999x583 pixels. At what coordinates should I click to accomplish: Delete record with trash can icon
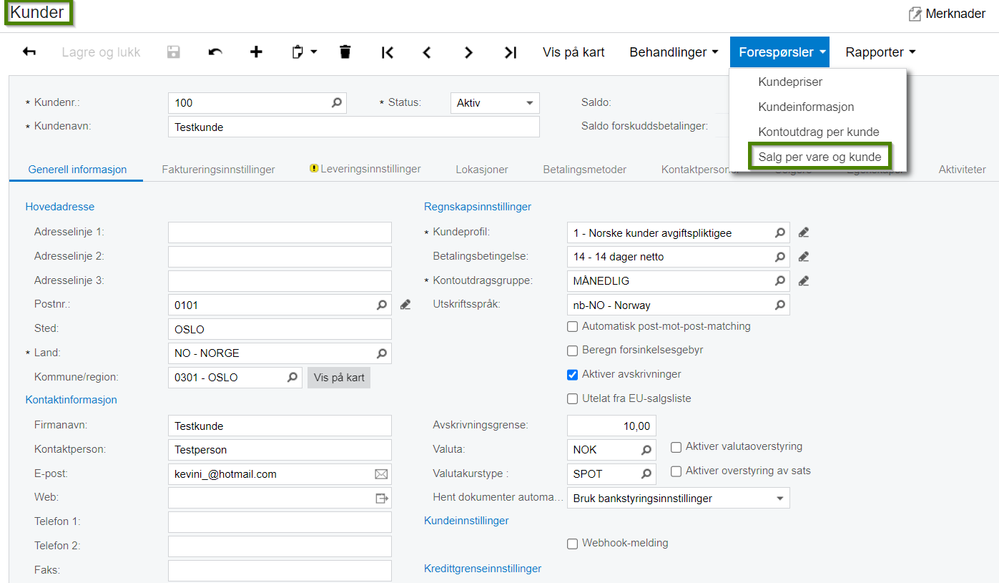[x=345, y=52]
